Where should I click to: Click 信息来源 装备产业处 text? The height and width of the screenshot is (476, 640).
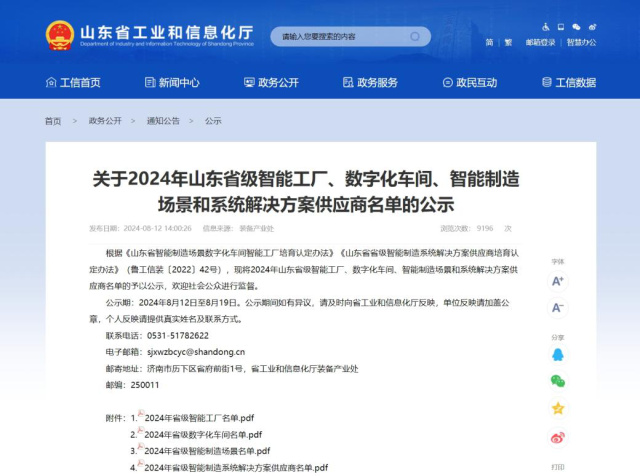(238, 228)
